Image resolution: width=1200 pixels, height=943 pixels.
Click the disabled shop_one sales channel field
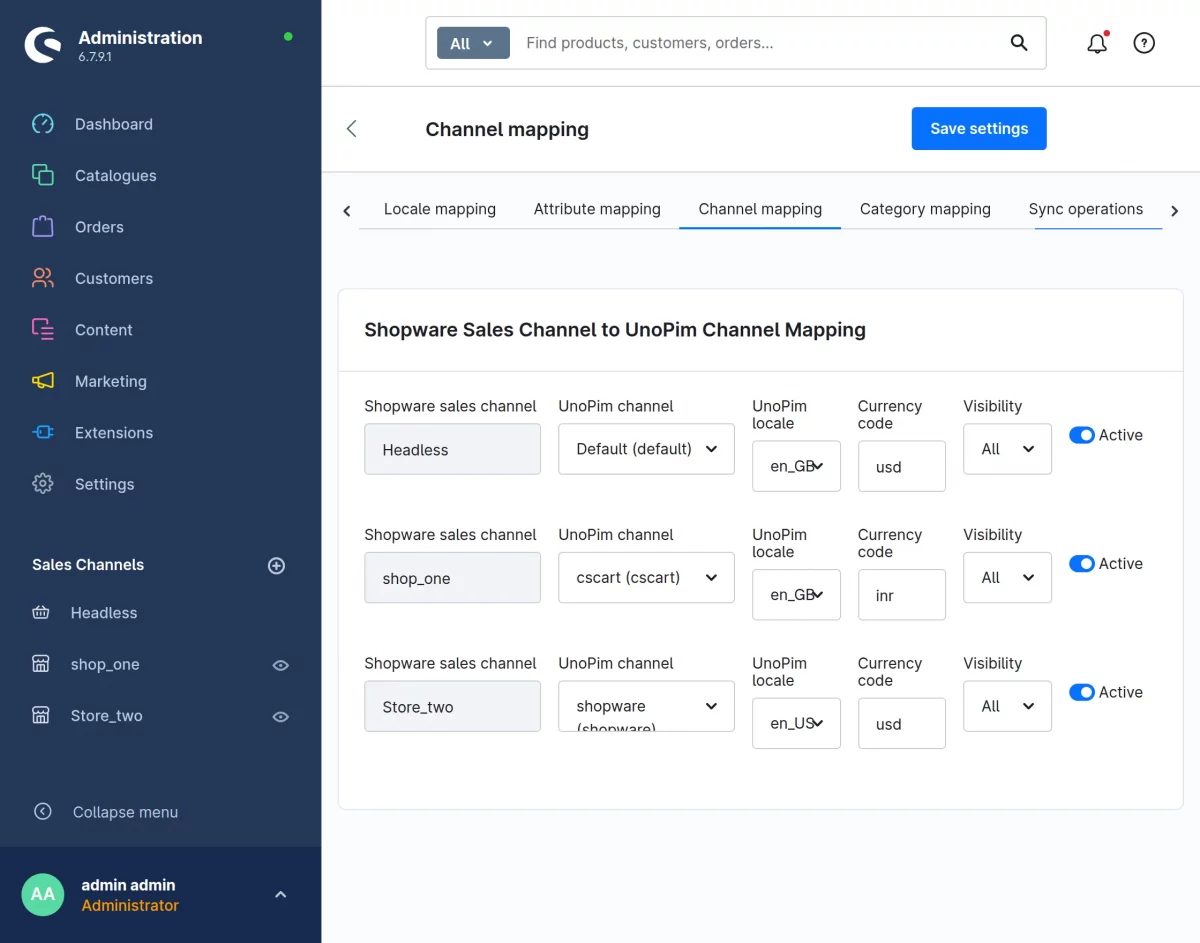click(x=452, y=578)
